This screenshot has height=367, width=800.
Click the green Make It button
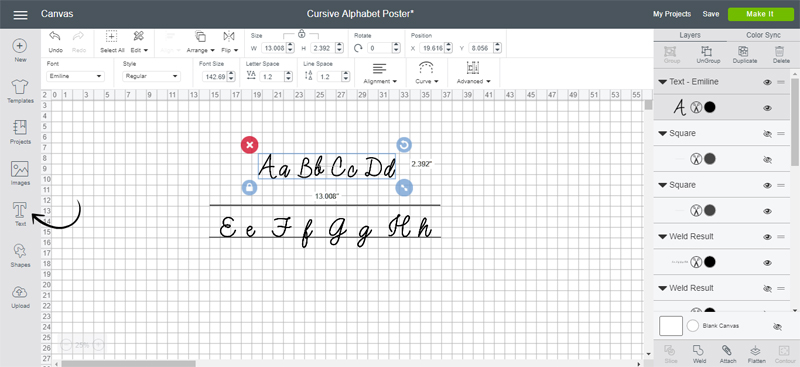point(760,14)
